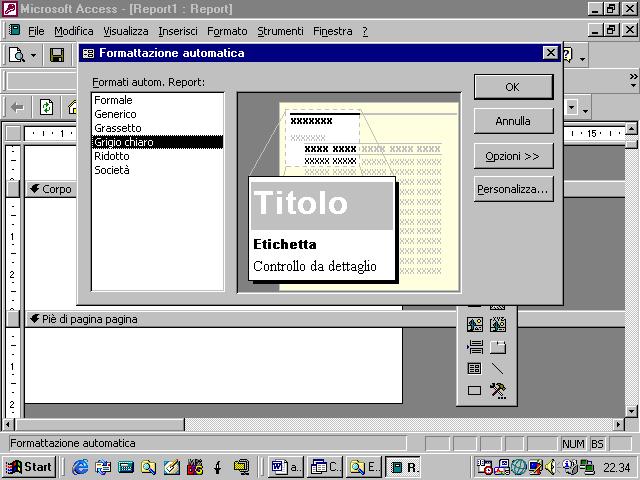Viewport: 640px width, 480px height.
Task: Select Grigio chiaro in the format list
Action: click(x=158, y=142)
